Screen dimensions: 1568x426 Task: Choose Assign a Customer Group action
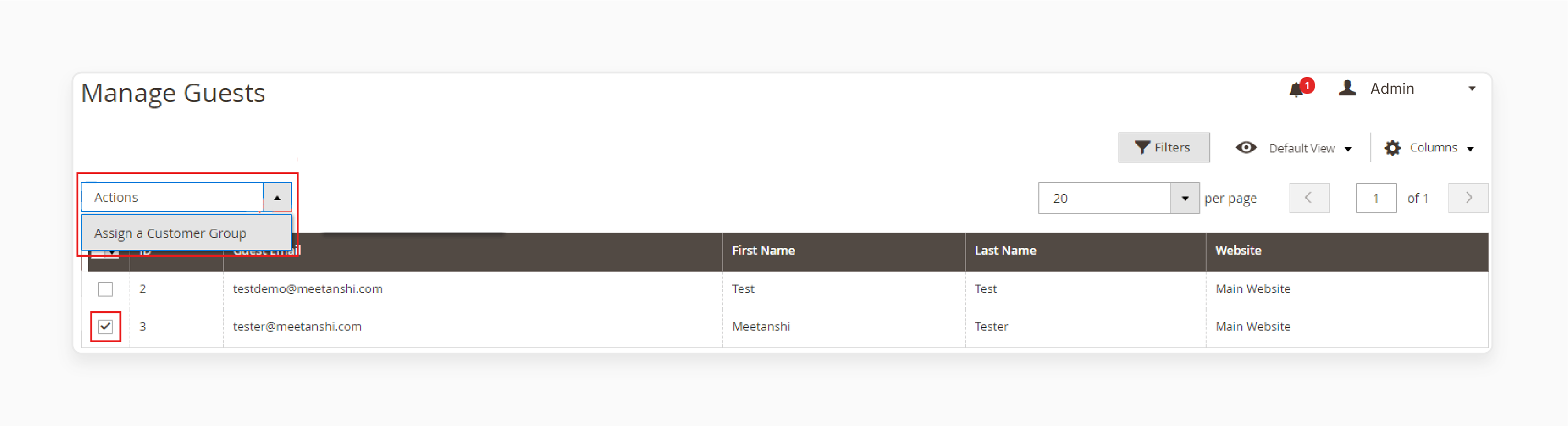pos(186,233)
